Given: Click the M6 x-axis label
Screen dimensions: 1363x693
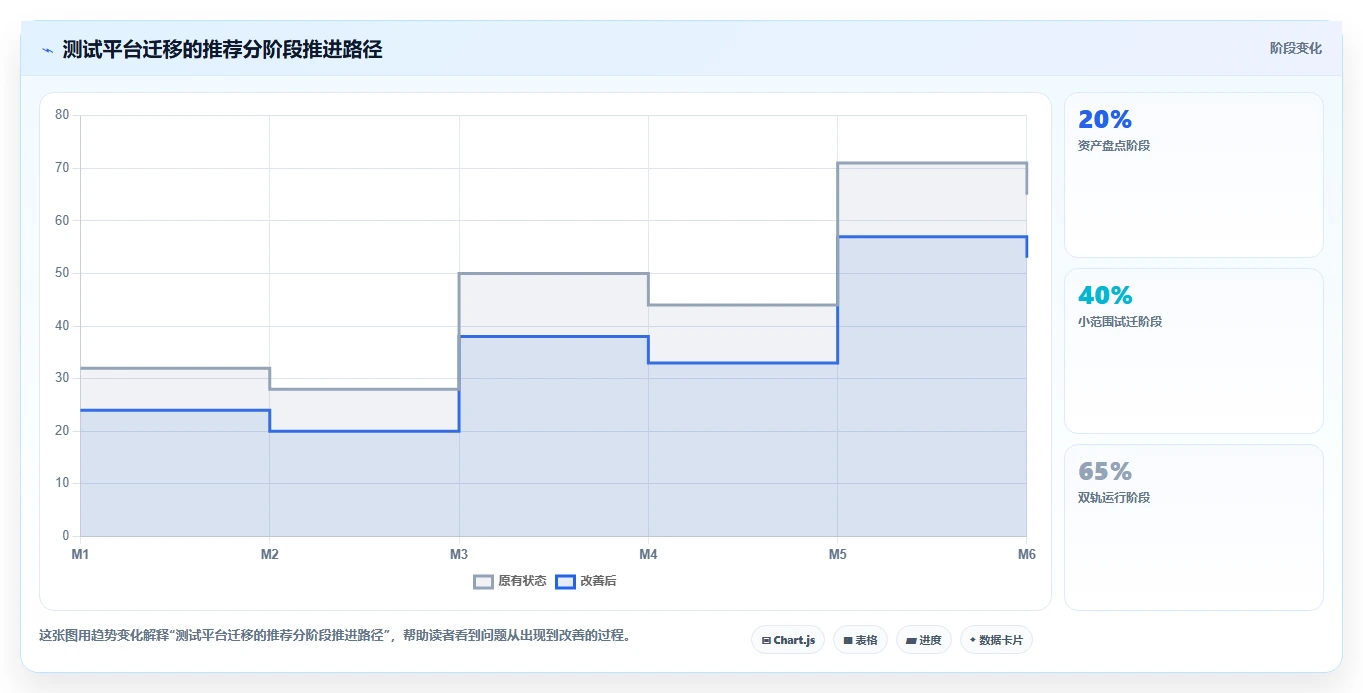Looking at the screenshot, I should click(1026, 553).
